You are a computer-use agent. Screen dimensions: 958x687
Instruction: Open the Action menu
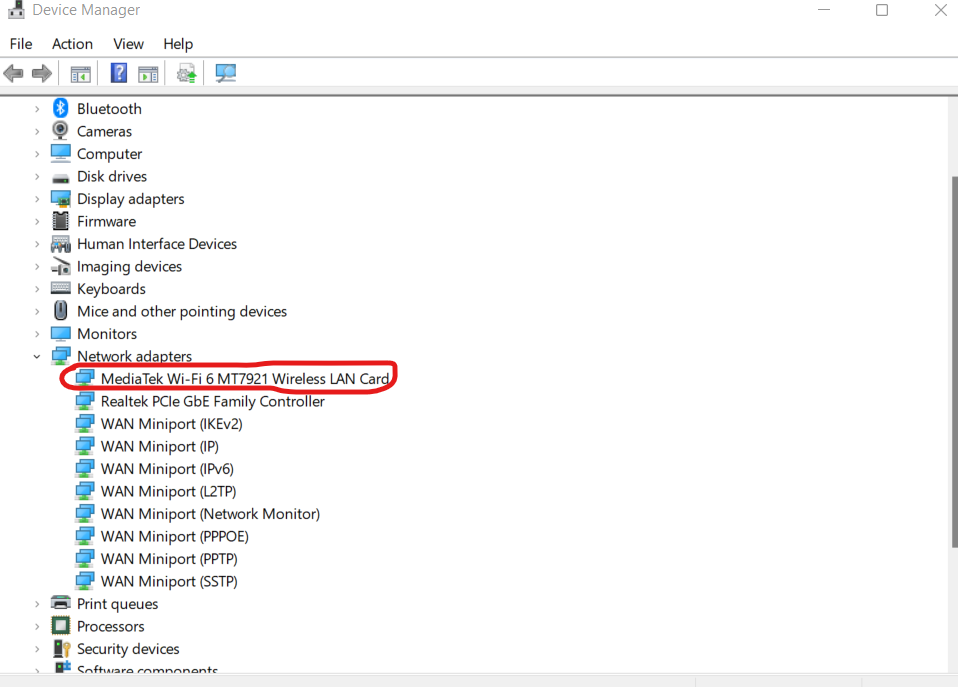coord(72,44)
